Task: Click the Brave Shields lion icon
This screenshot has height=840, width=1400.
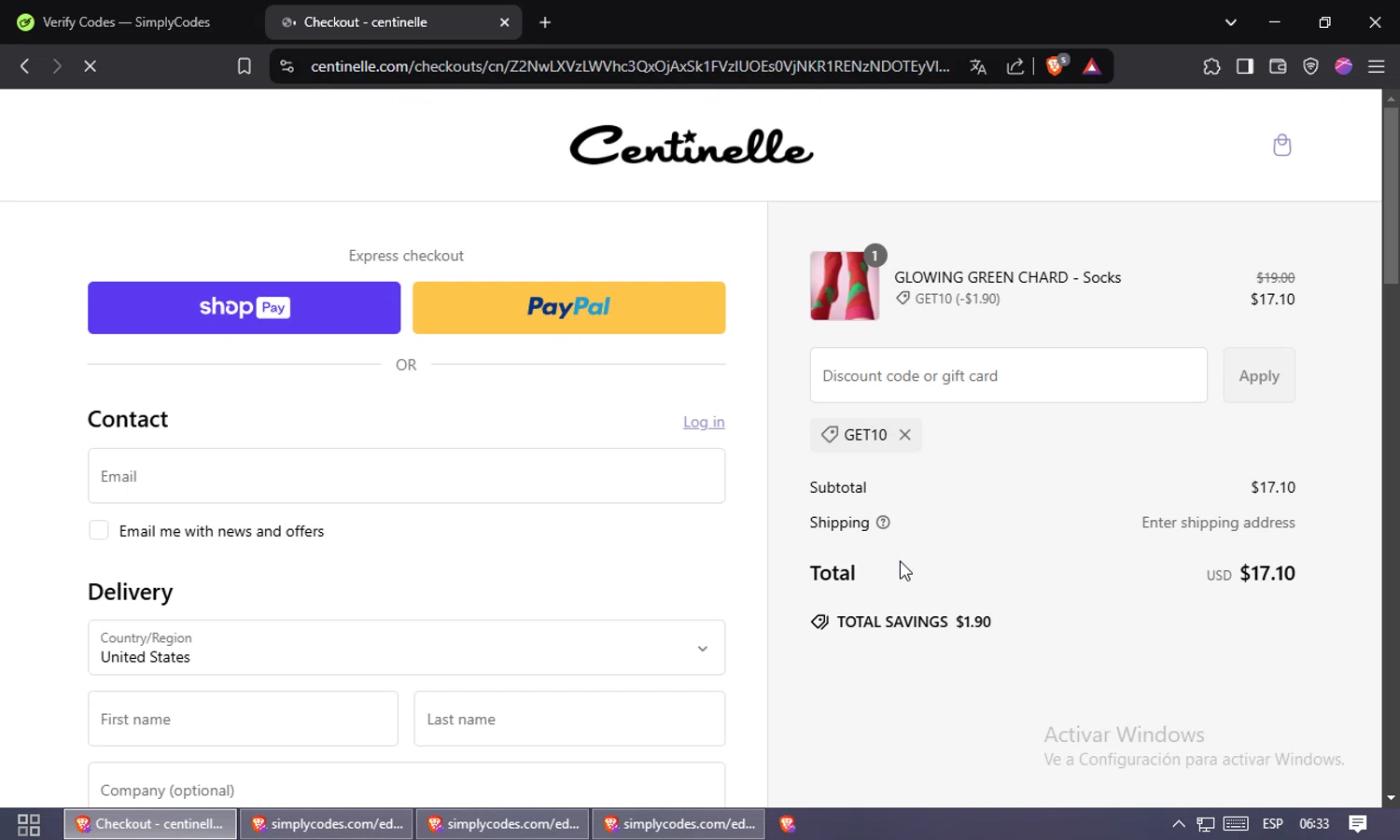Action: coord(1056,65)
